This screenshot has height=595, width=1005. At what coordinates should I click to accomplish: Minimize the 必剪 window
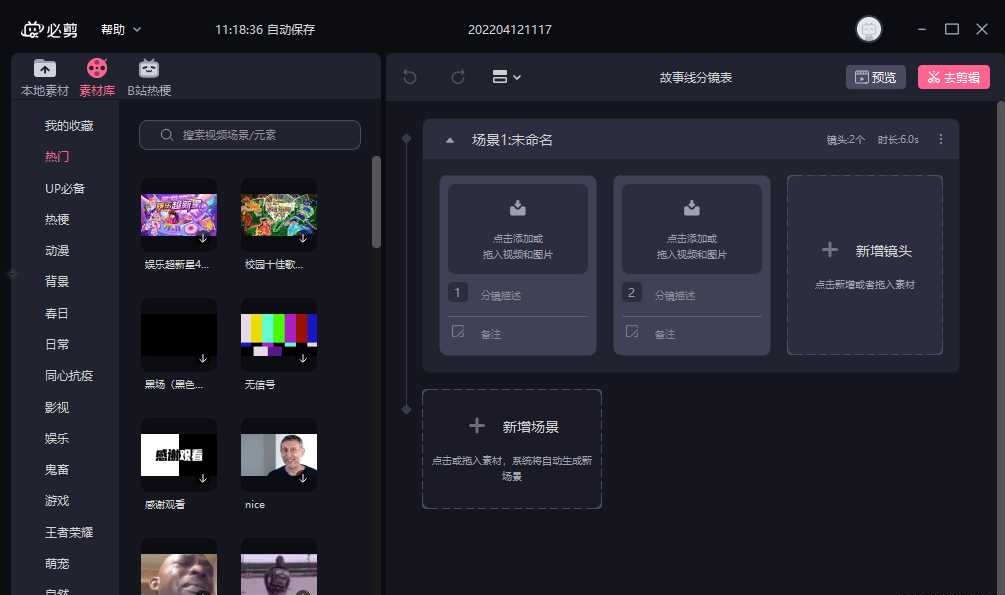[x=922, y=29]
